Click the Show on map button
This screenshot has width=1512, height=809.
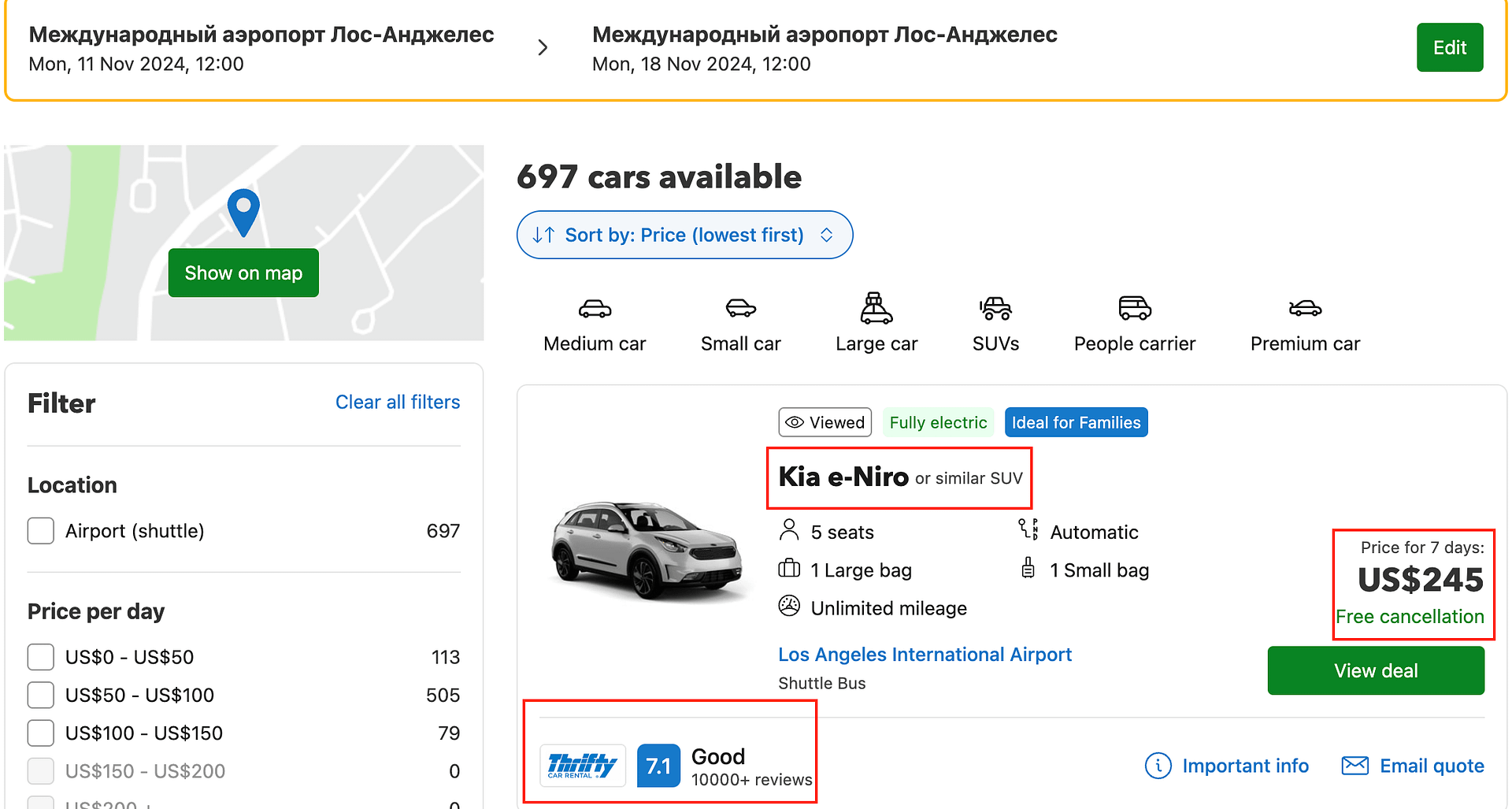243,273
